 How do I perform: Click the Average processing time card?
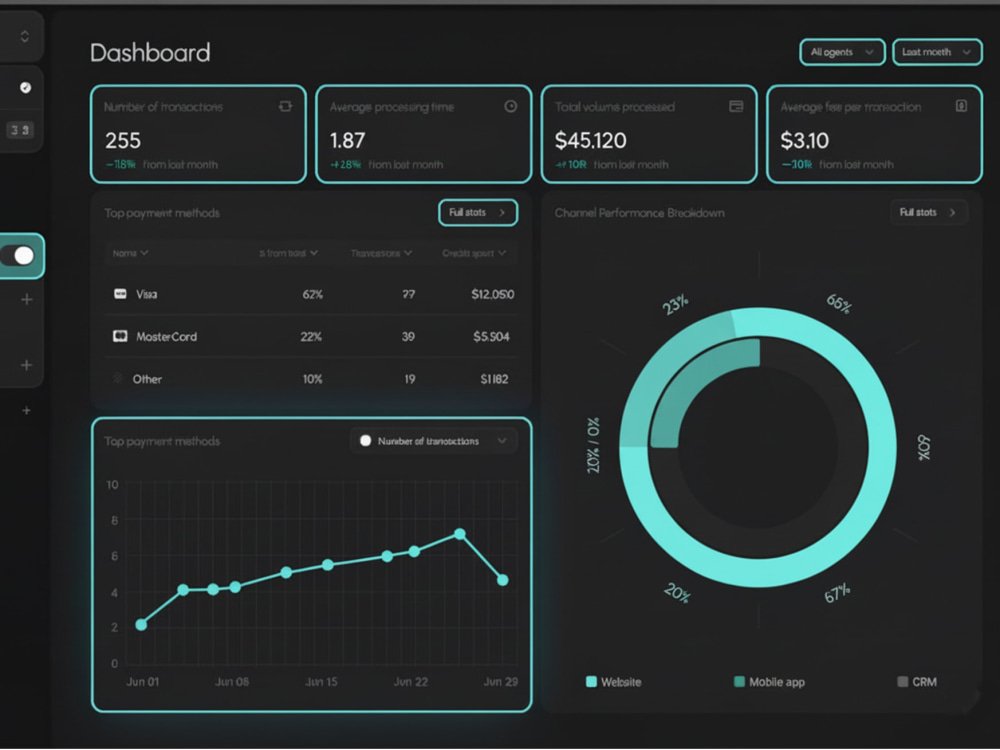click(x=423, y=134)
